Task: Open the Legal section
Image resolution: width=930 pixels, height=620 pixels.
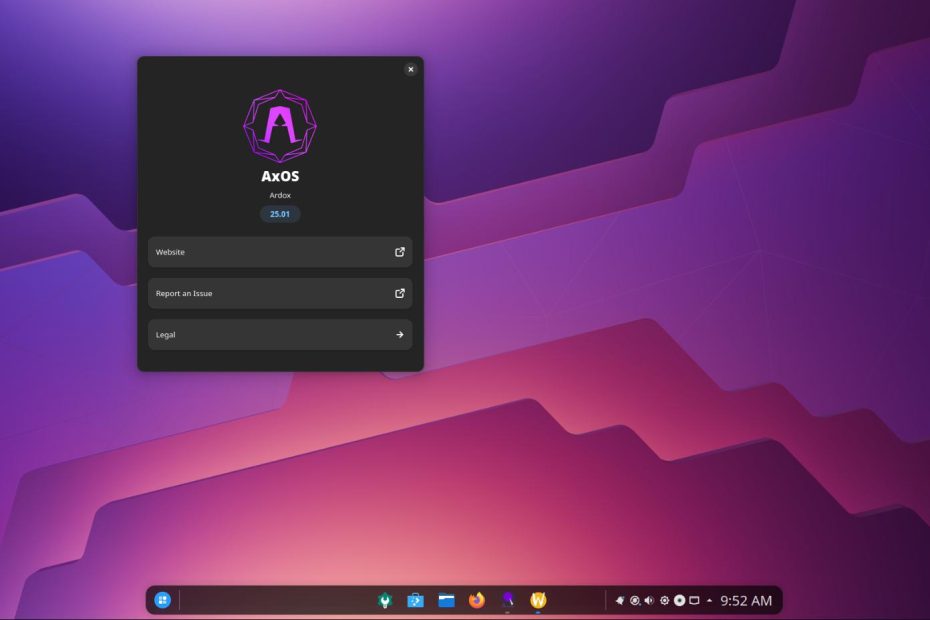Action: click(x=280, y=335)
